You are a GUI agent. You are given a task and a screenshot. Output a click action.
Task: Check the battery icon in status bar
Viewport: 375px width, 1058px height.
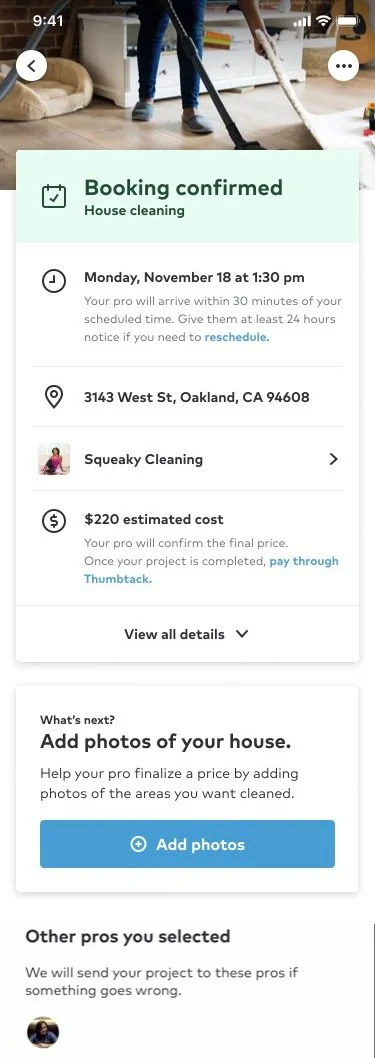349,21
